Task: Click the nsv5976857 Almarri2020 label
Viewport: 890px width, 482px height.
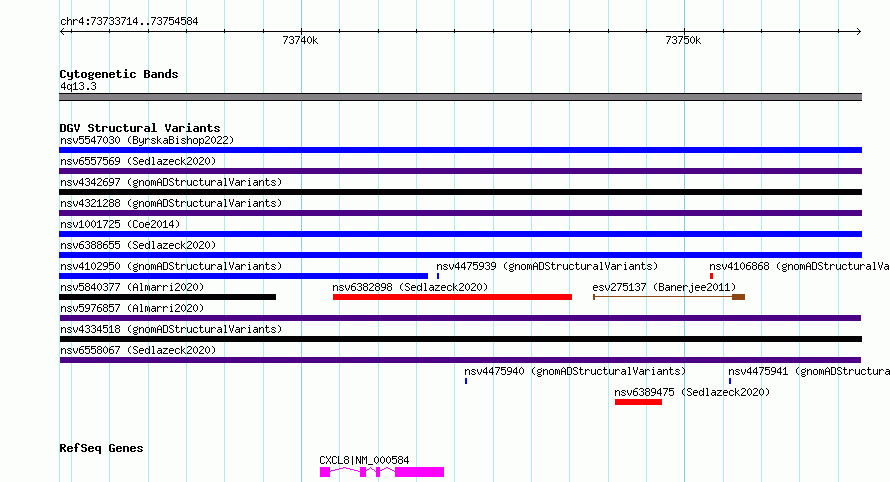Action: pyautogui.click(x=132, y=308)
